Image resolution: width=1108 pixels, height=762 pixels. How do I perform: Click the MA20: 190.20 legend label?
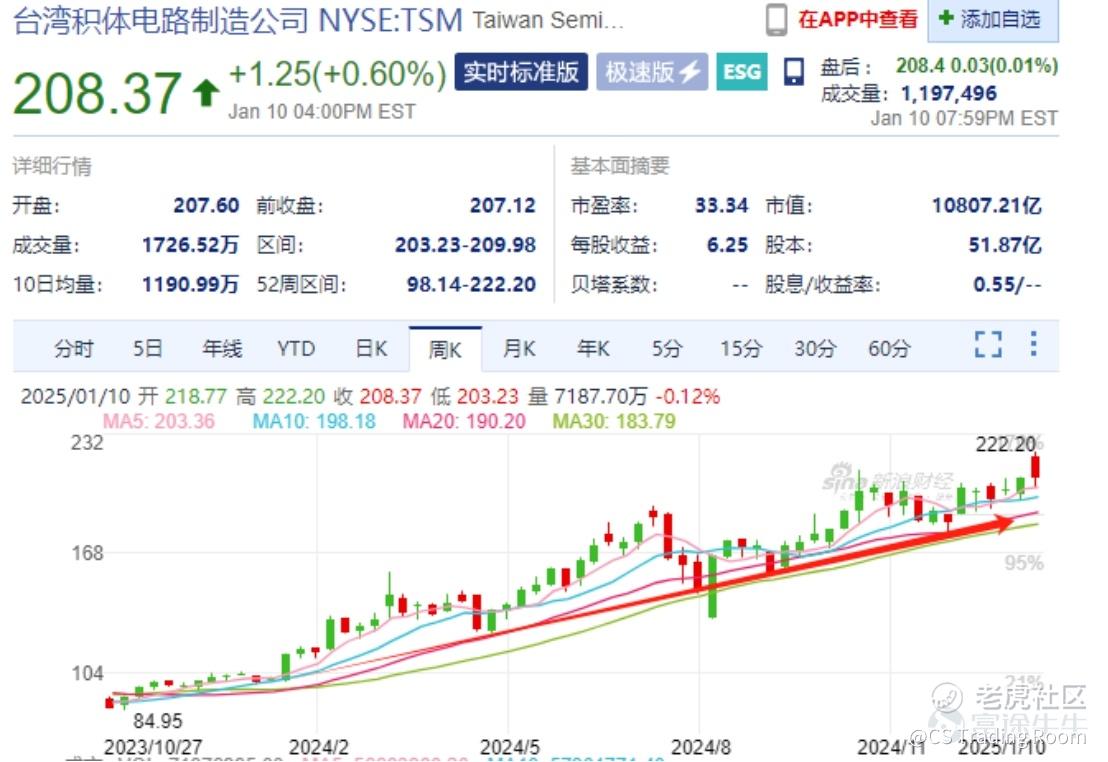click(x=464, y=421)
